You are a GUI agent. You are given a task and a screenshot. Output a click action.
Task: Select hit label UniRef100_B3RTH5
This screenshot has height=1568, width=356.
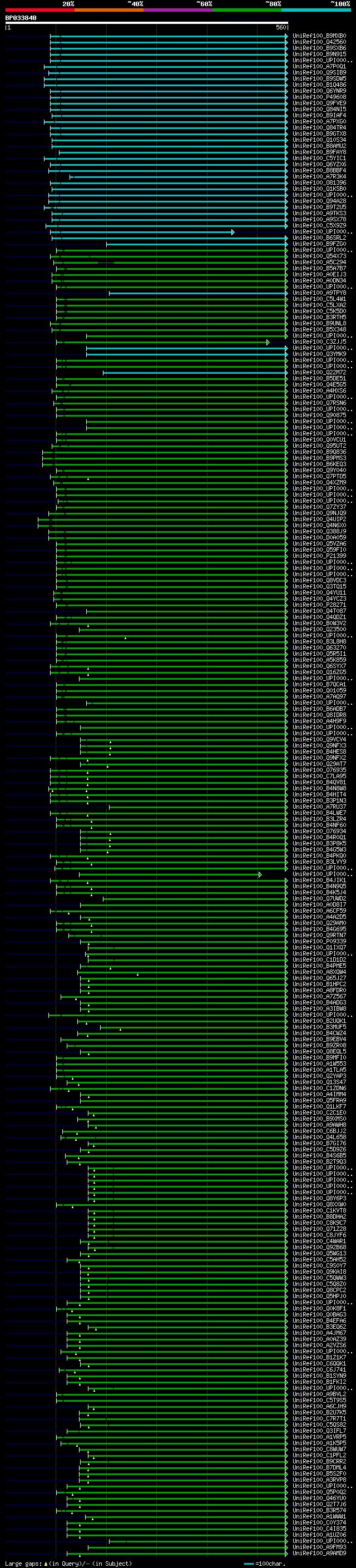[319, 317]
